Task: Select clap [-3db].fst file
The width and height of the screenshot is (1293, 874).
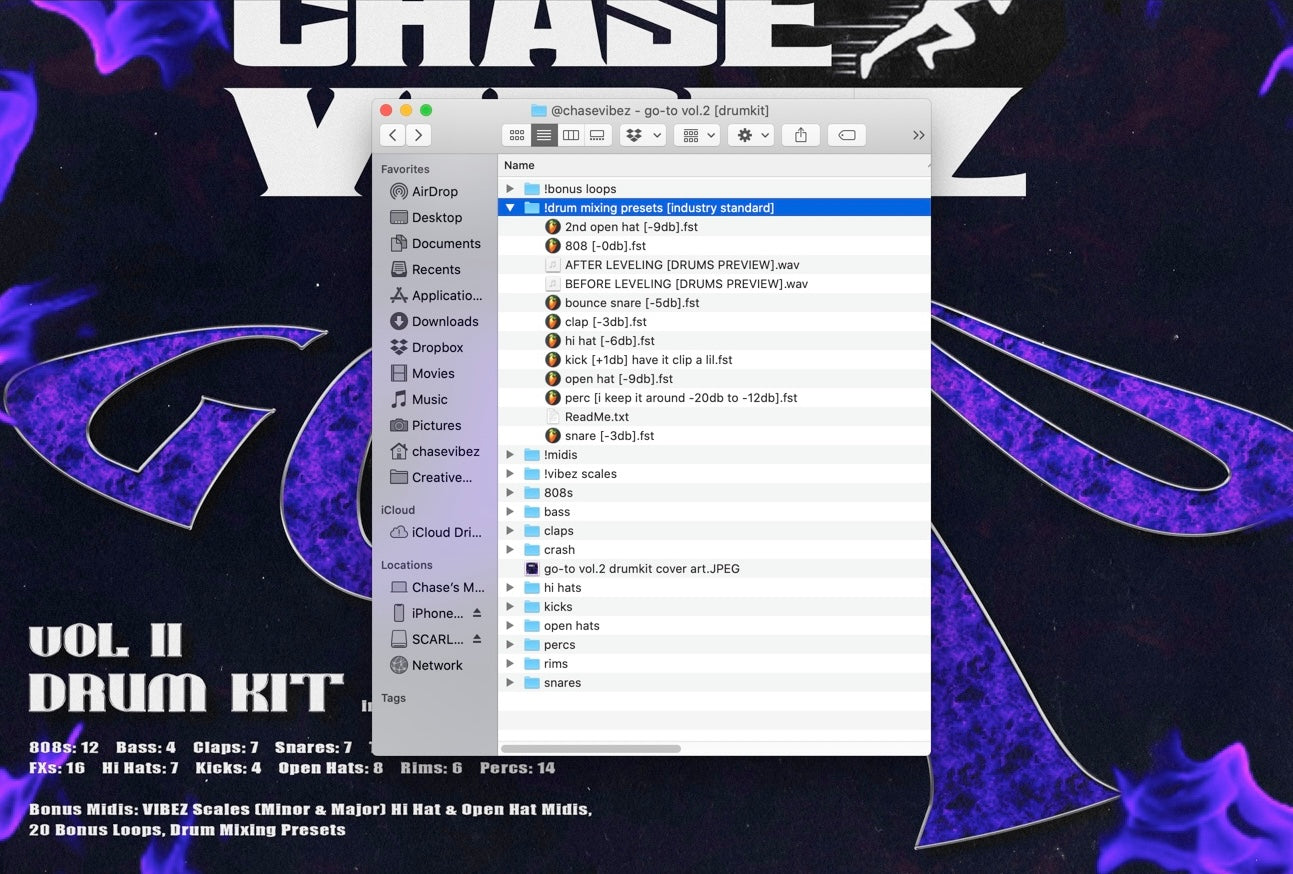Action: pyautogui.click(x=714, y=322)
